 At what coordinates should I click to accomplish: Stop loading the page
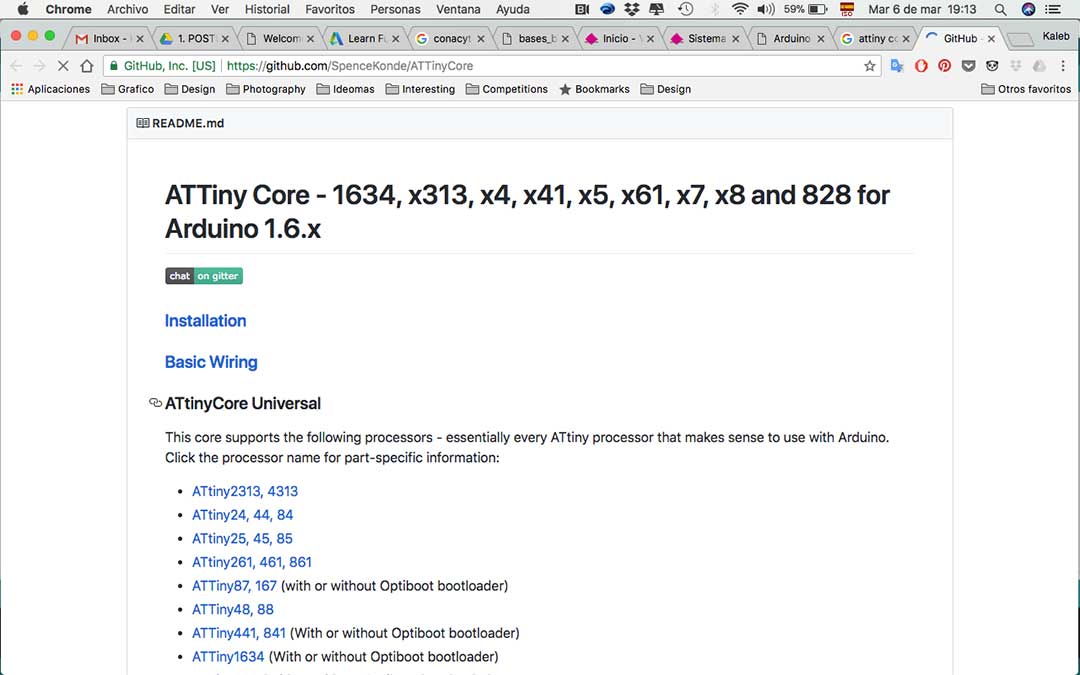pyautogui.click(x=63, y=66)
